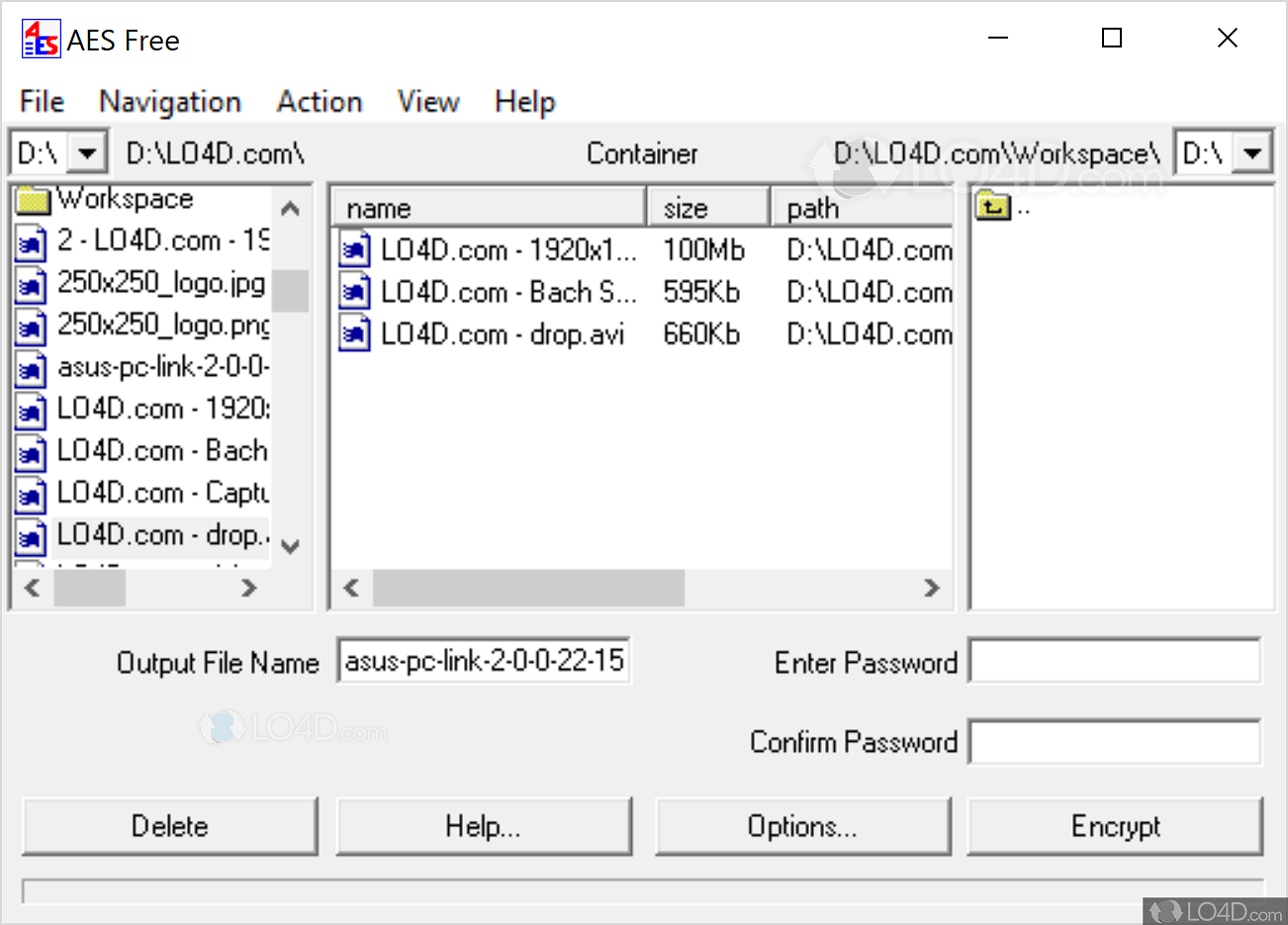Open the View menu
This screenshot has height=925, width=1288.
click(x=427, y=102)
